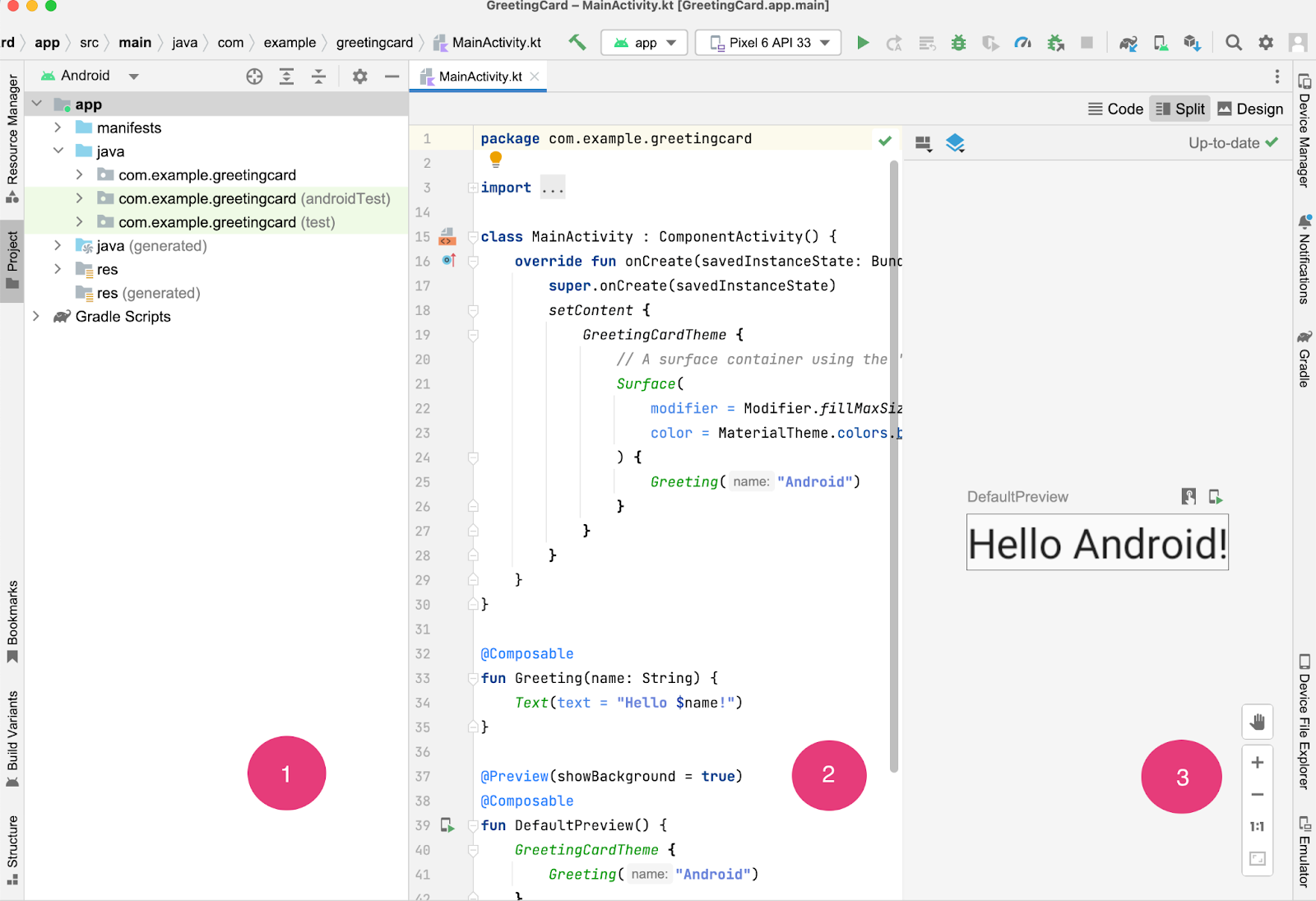Select the pan hand tool in preview
Screen dimensions: 1316x901
click(x=1257, y=722)
